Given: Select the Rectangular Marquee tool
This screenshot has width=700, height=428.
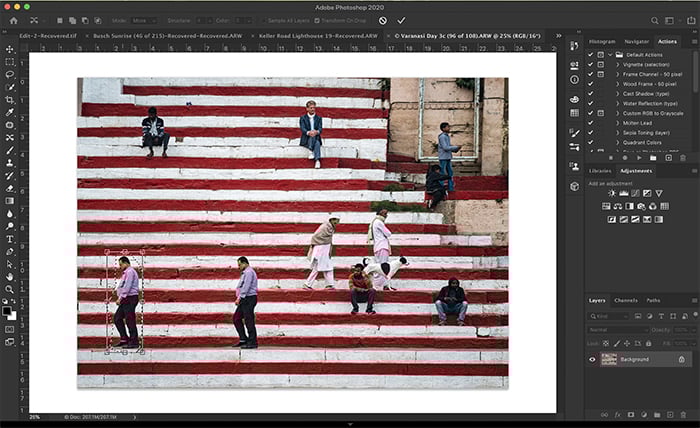Looking at the screenshot, I should 9,62.
